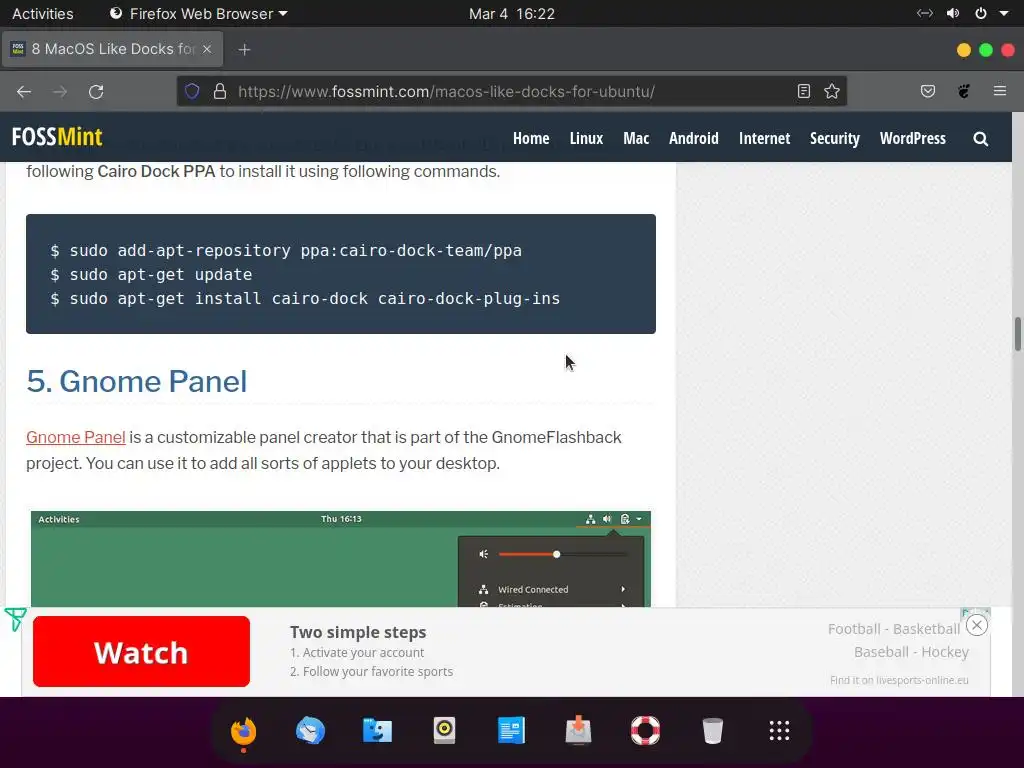Open the Firefox hamburger menu
Image resolution: width=1024 pixels, height=768 pixels.
point(1000,91)
